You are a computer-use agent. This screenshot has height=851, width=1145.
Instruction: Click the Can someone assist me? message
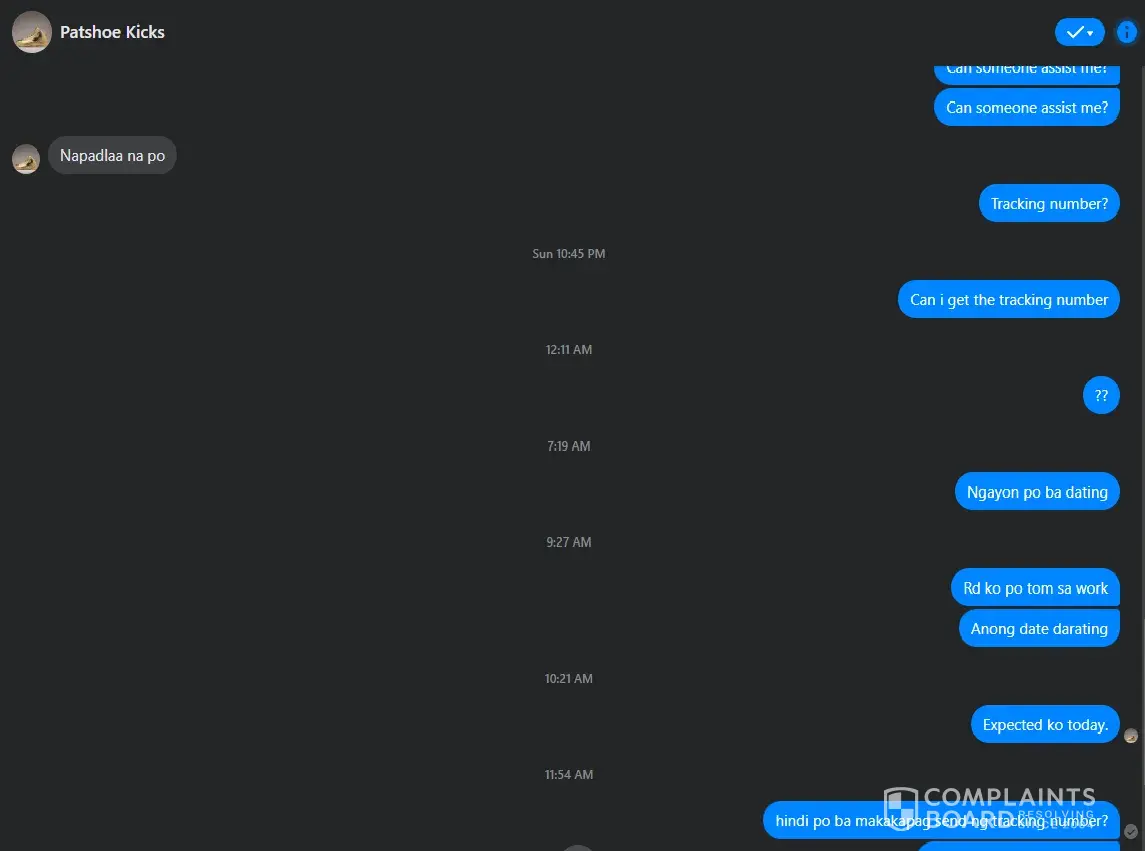click(x=1027, y=107)
